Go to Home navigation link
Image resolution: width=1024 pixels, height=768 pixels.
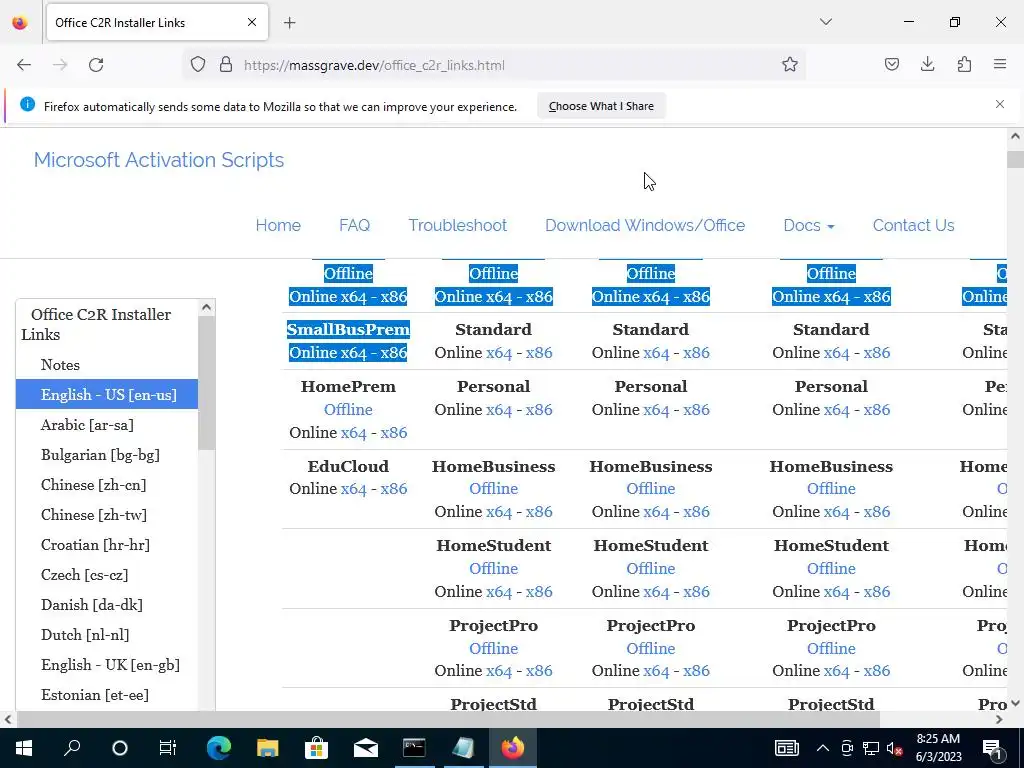pos(278,225)
